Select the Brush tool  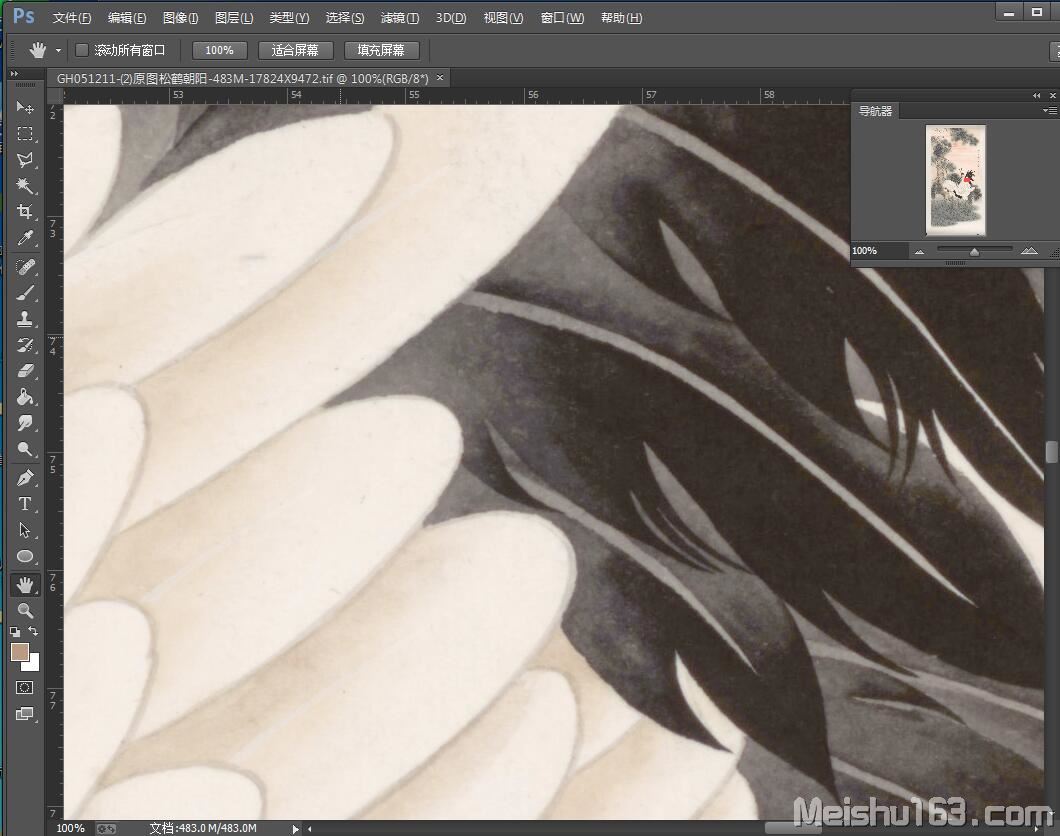click(x=25, y=293)
